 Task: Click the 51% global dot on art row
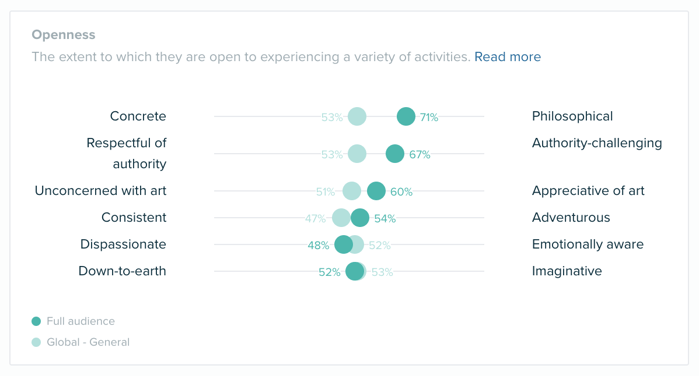click(x=352, y=191)
